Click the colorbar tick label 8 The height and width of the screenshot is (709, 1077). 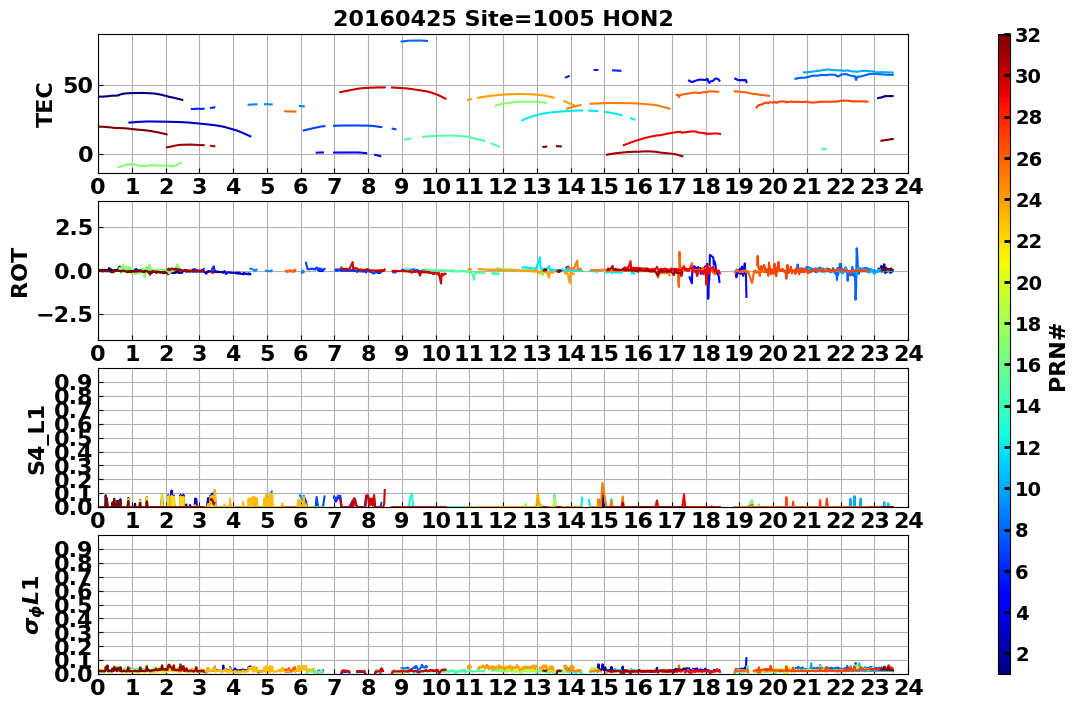(1022, 530)
